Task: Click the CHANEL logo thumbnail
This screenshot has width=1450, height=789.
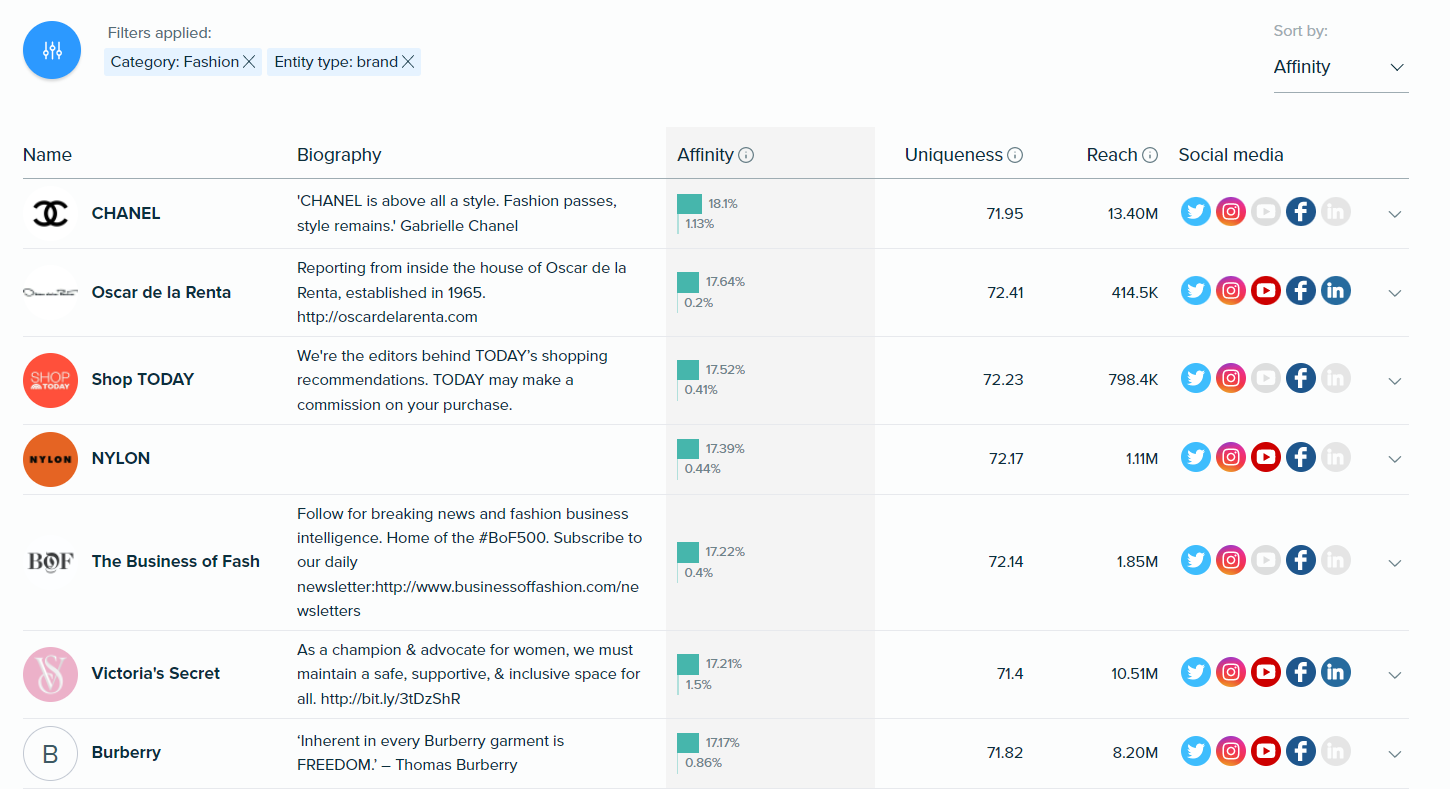Action: point(50,213)
